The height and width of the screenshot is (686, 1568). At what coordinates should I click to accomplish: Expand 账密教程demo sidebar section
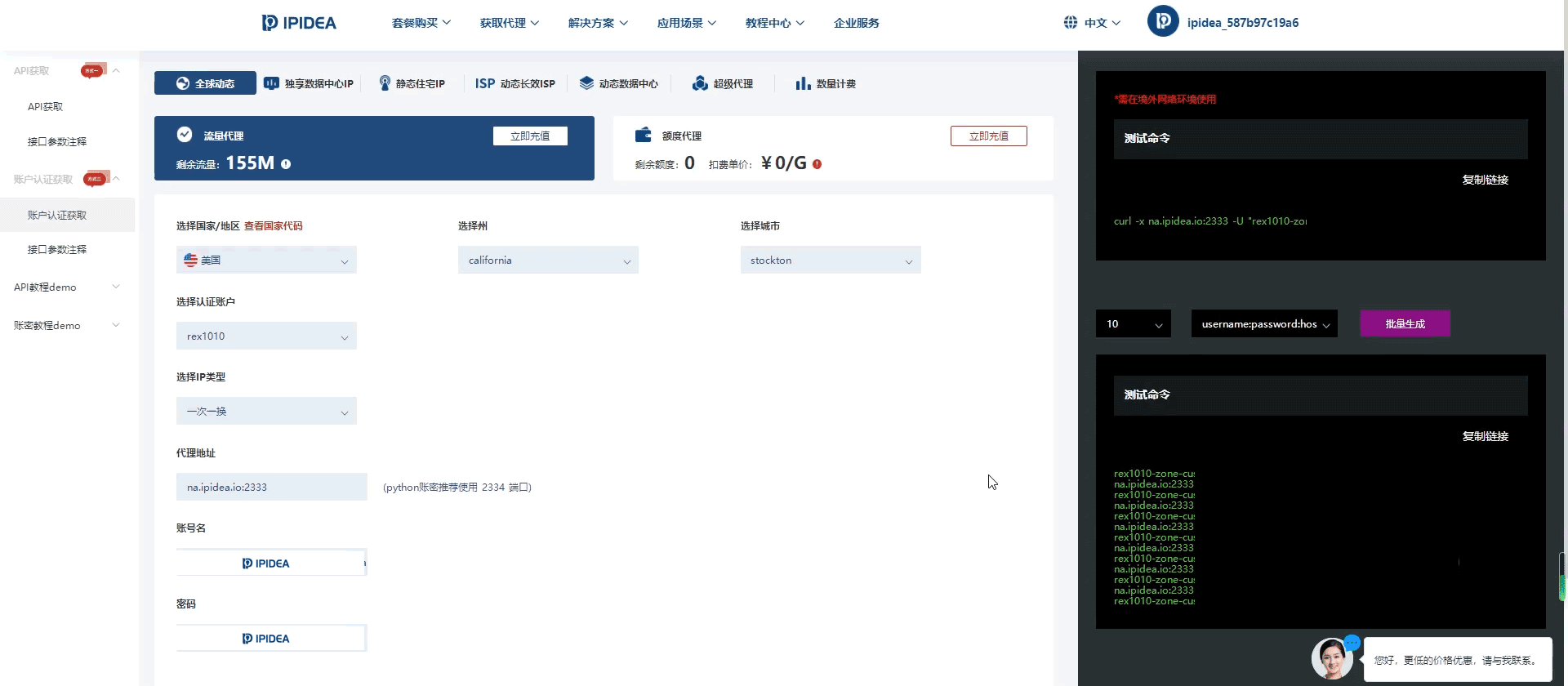tap(67, 325)
